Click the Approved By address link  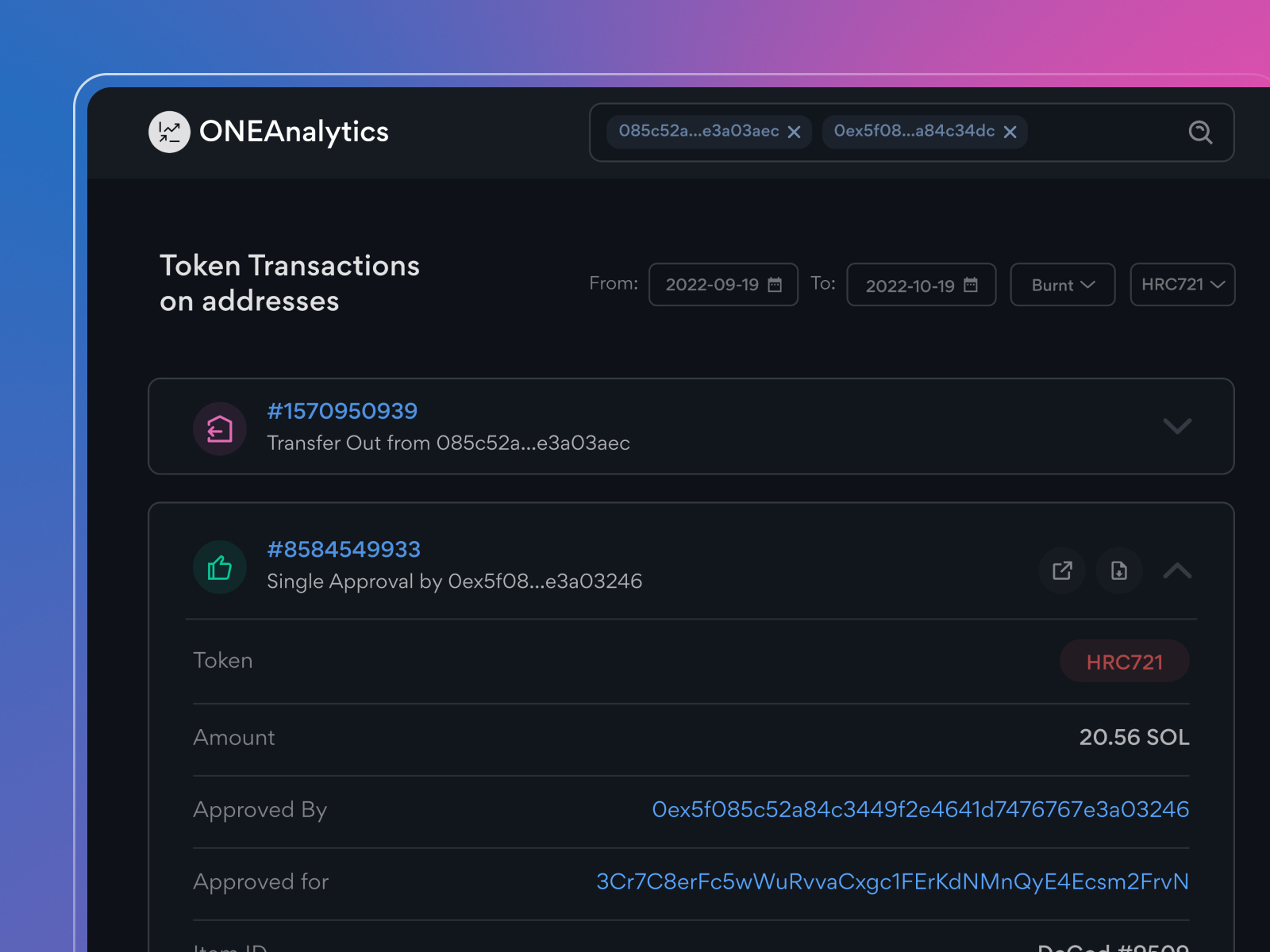tap(921, 809)
